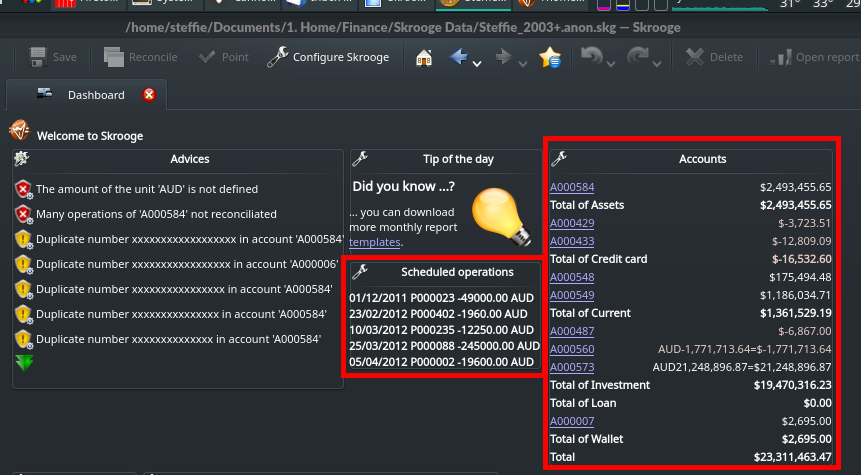This screenshot has width=861, height=475.
Task: Expand the forward history dropdown arrow
Action: (x=523, y=64)
